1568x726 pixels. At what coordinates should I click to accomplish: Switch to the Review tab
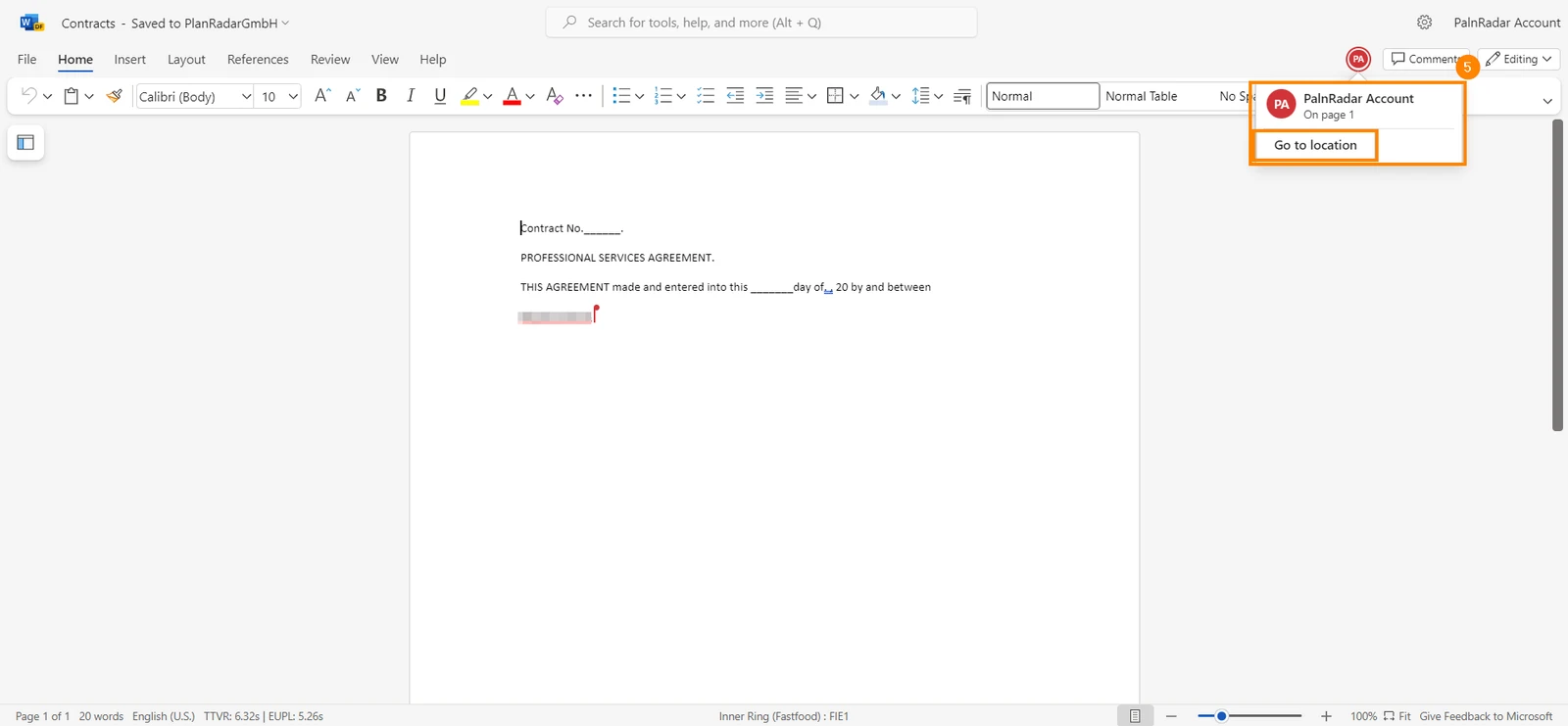[330, 60]
